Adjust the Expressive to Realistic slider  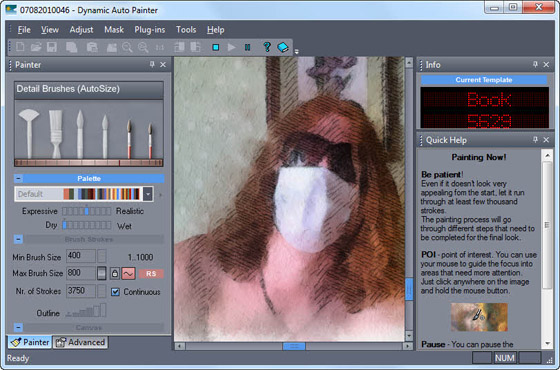pyautogui.click(x=86, y=211)
